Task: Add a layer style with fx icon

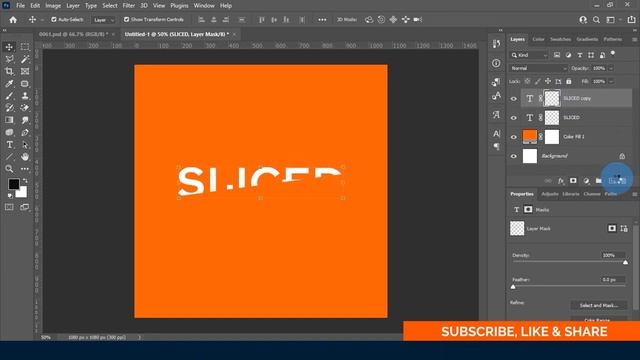Action: 561,181
